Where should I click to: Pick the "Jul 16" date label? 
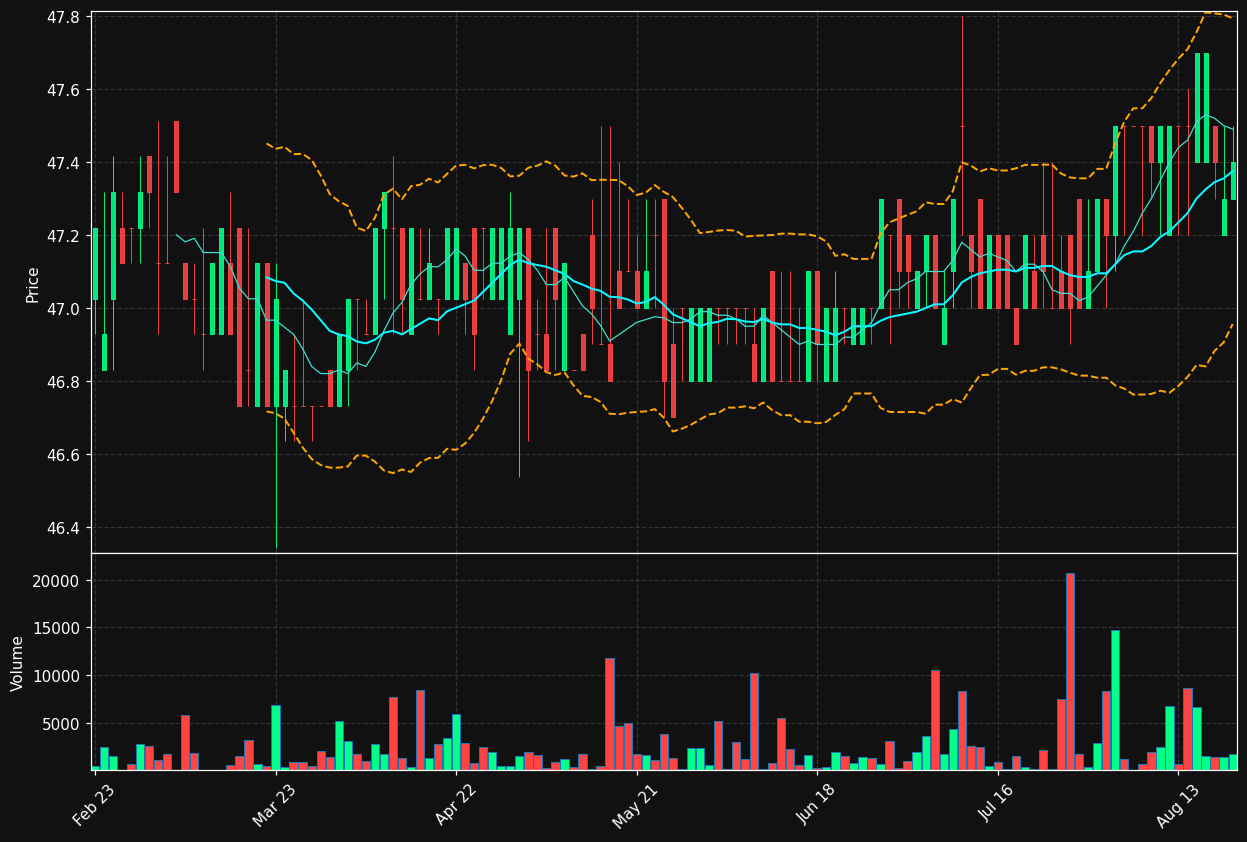pos(996,805)
